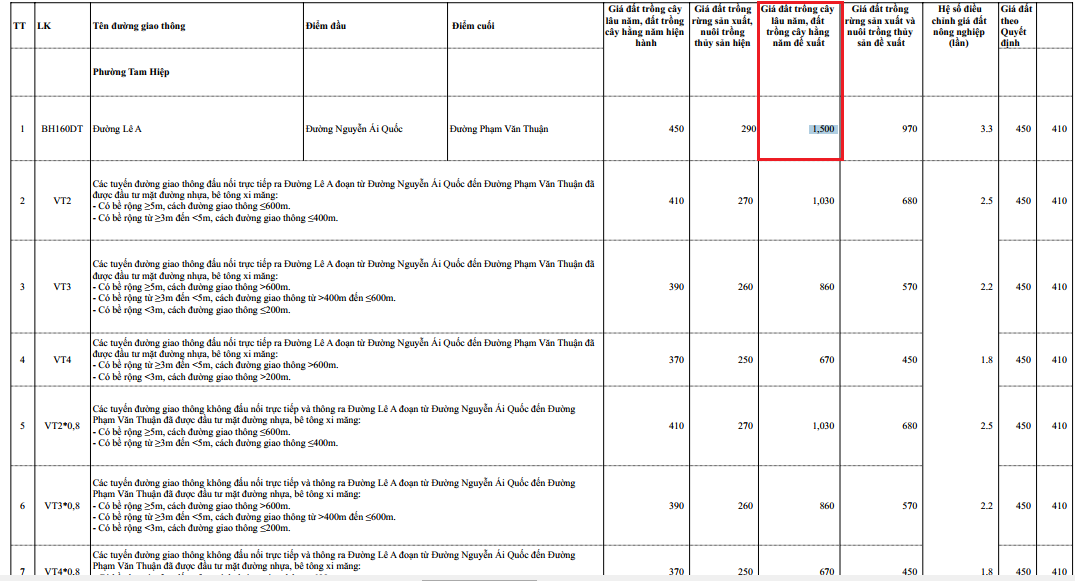
Task: Click the 'Đường Nguyễn Ái Quốc' start point cell
Action: click(x=354, y=129)
